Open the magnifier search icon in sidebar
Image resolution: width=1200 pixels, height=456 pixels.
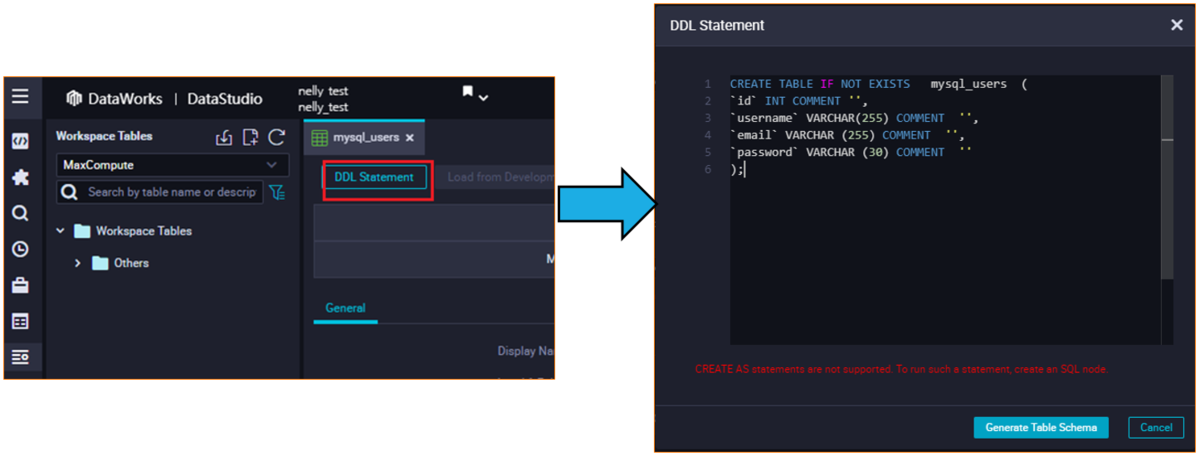(x=20, y=213)
